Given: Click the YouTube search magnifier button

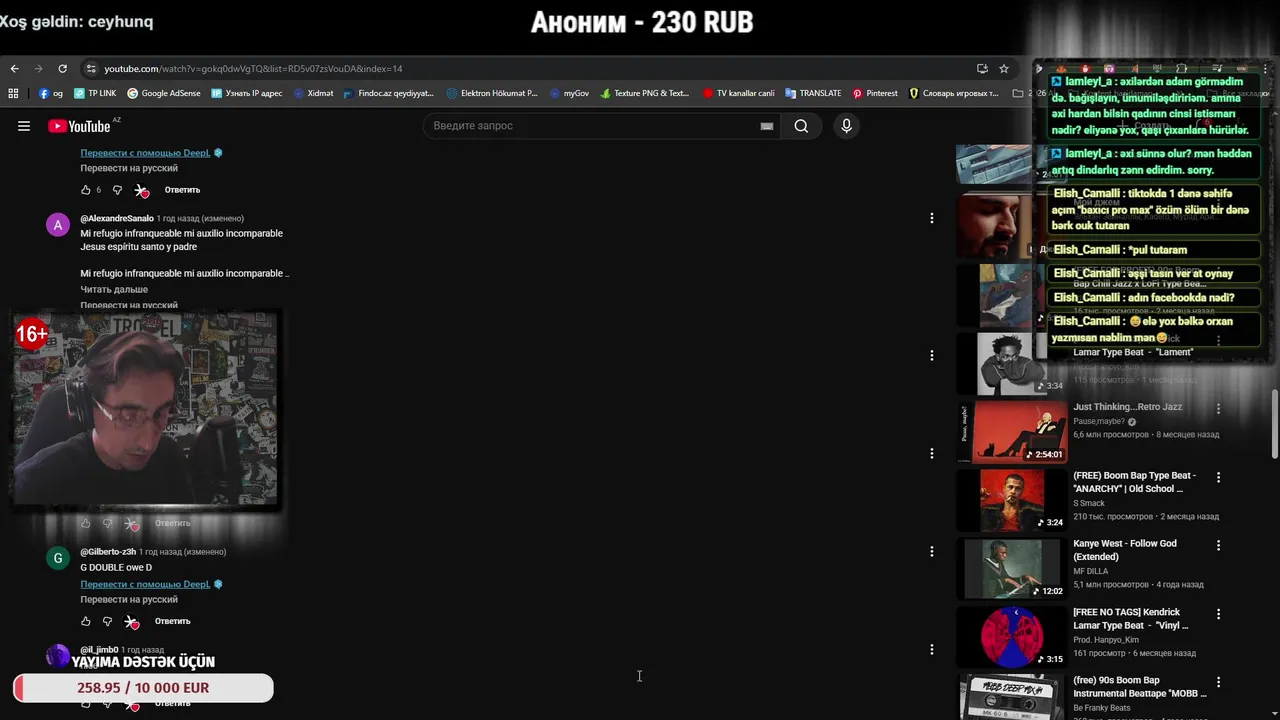Looking at the screenshot, I should tap(801, 126).
